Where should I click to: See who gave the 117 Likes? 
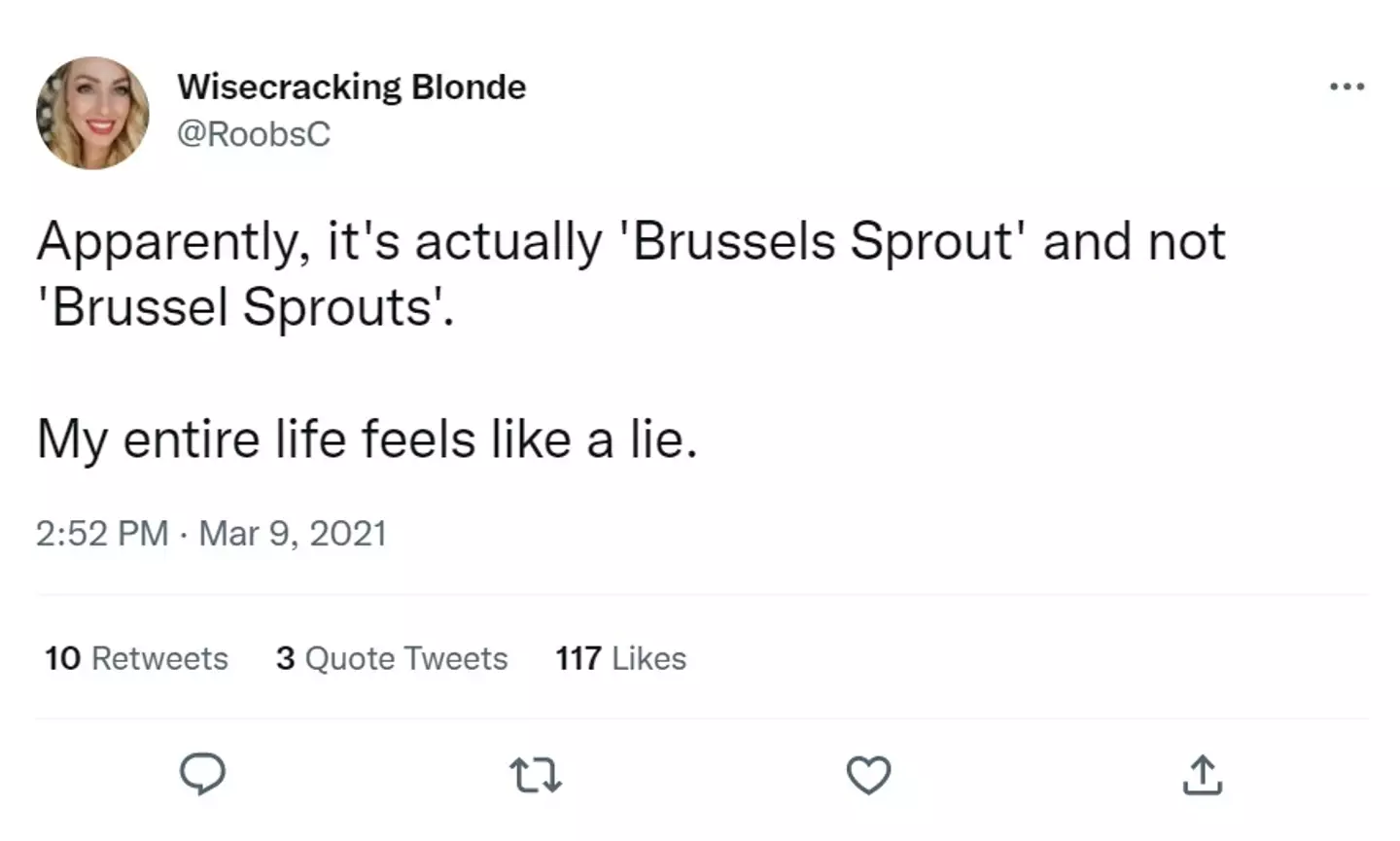click(620, 658)
